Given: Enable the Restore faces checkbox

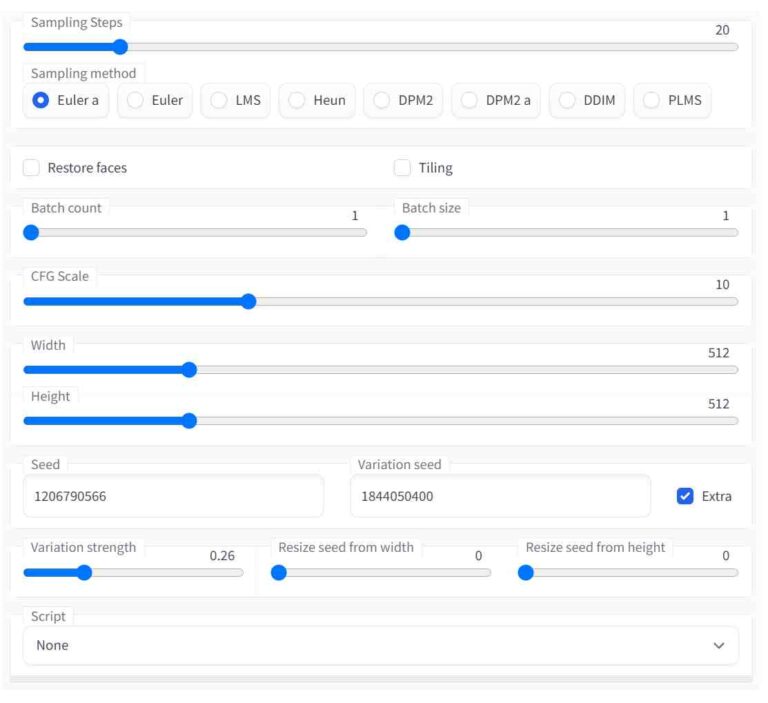Looking at the screenshot, I should point(32,168).
